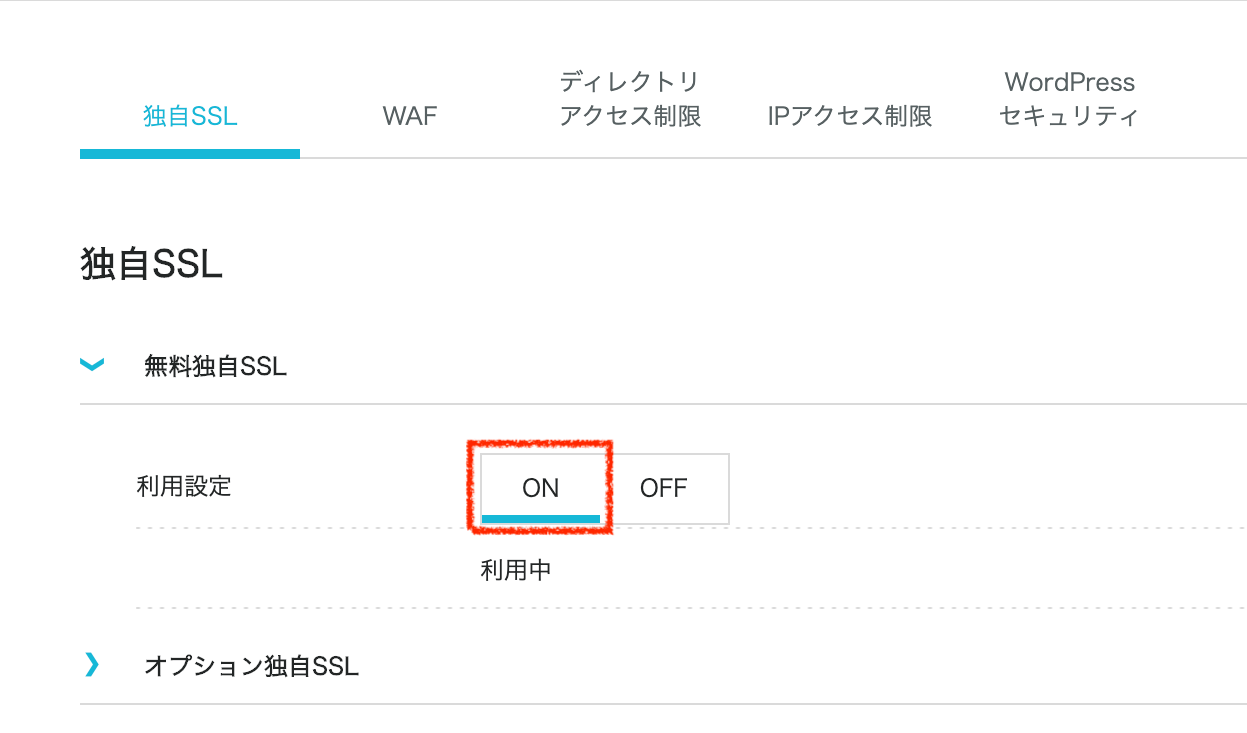Click the 独自SSL page heading

click(152, 263)
